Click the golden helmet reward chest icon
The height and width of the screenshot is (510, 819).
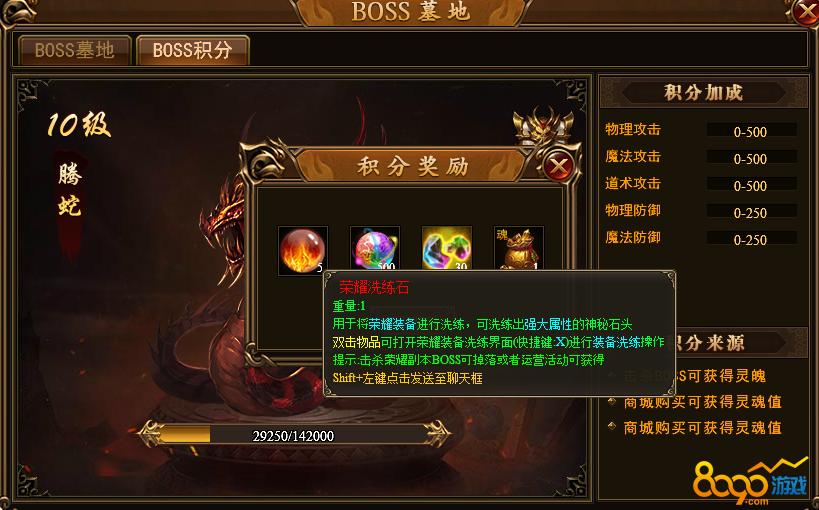pyautogui.click(x=543, y=125)
